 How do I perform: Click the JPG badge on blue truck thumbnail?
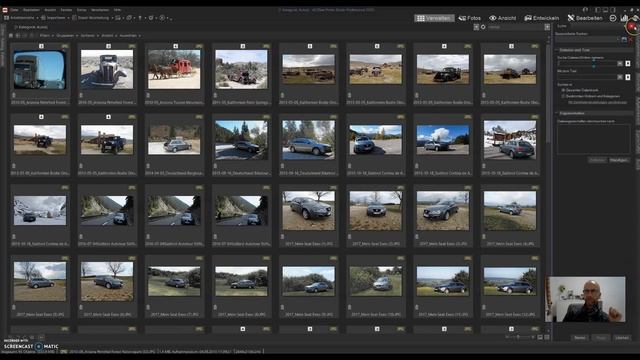click(x=64, y=46)
